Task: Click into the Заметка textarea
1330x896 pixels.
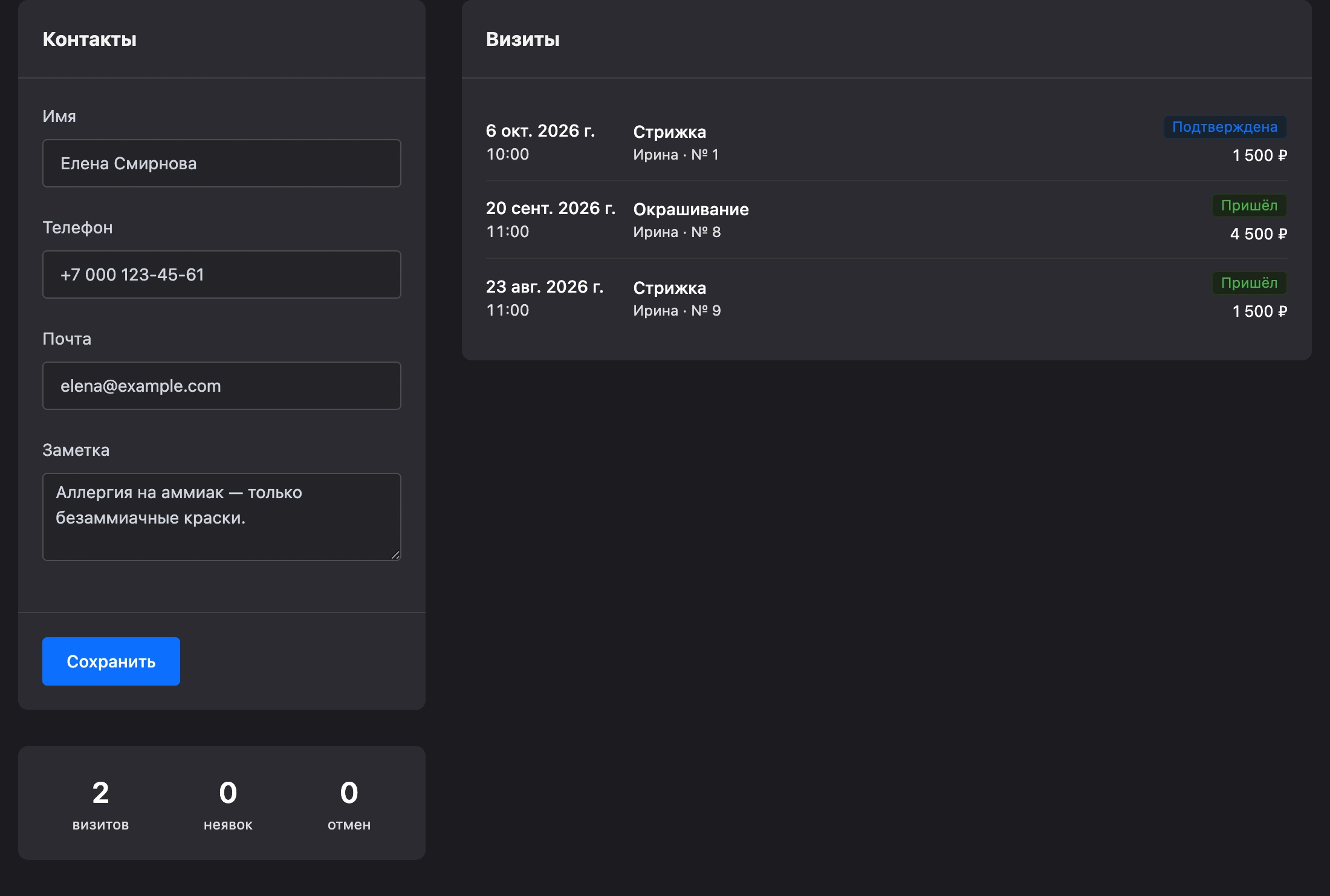Action: click(221, 517)
